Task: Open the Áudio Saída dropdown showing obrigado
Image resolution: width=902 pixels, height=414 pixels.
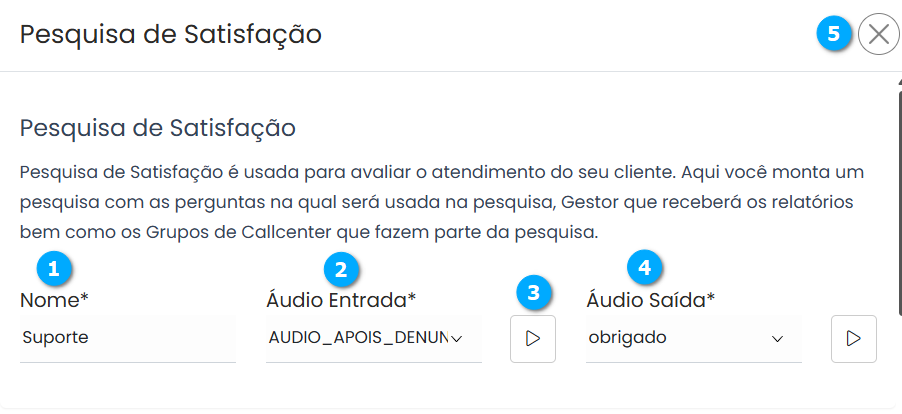Action: (x=680, y=338)
